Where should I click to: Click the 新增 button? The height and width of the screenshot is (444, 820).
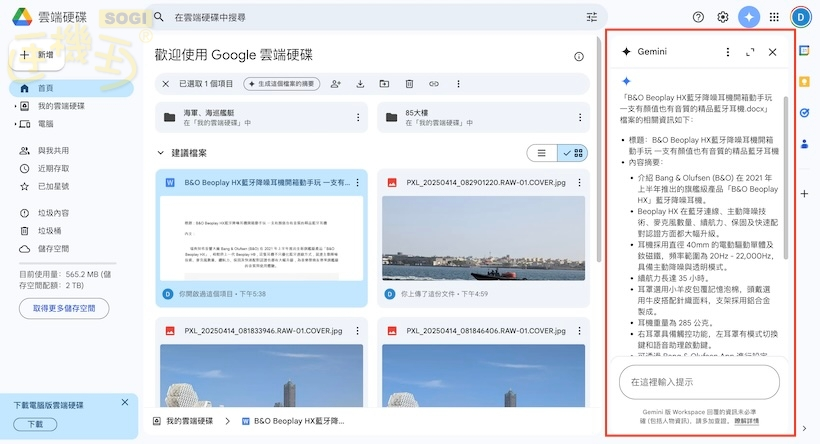coord(37,54)
